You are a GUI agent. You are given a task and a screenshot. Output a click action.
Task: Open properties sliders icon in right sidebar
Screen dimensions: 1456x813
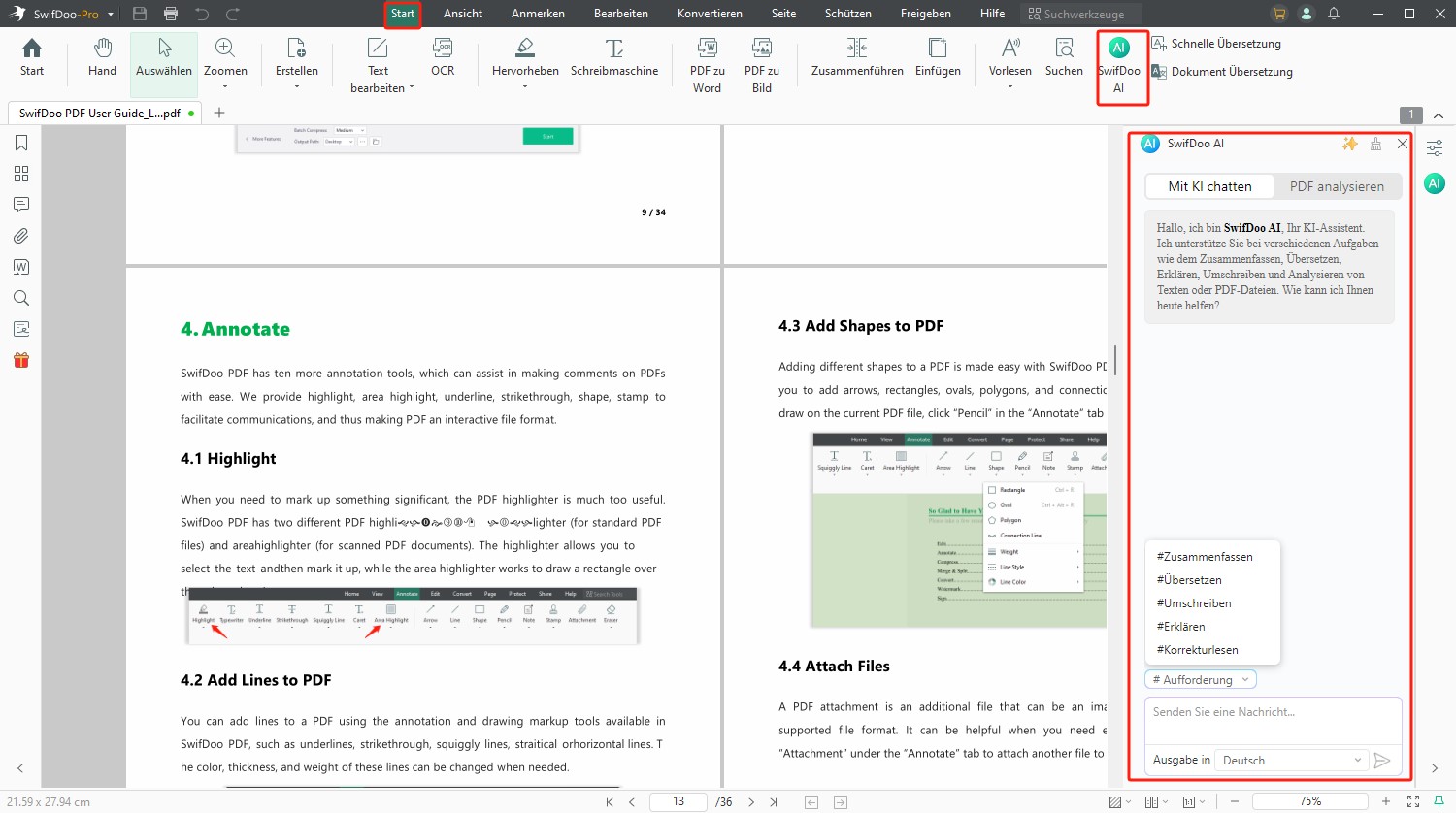[1435, 148]
